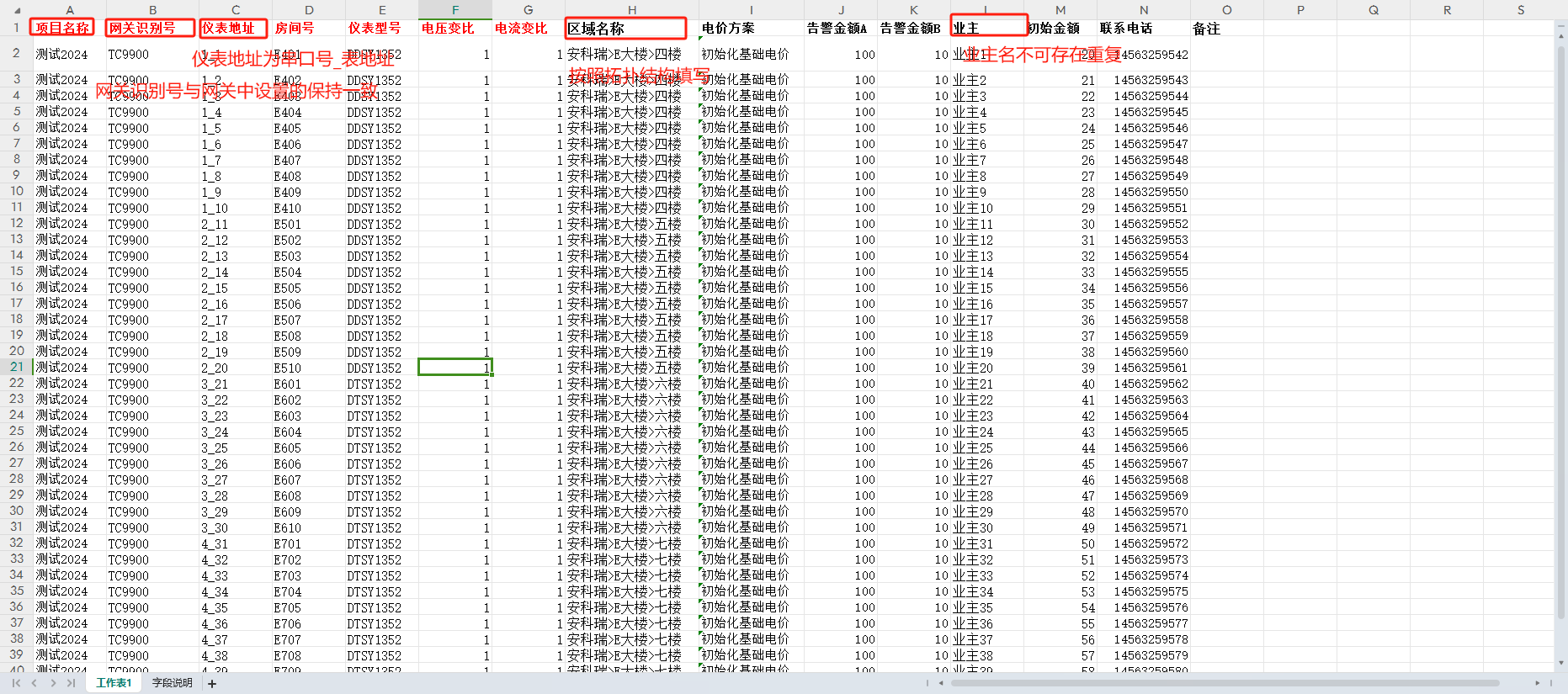Jump to the last sheet tab arrow
Viewport: 1568px width, 694px height.
coord(72,683)
